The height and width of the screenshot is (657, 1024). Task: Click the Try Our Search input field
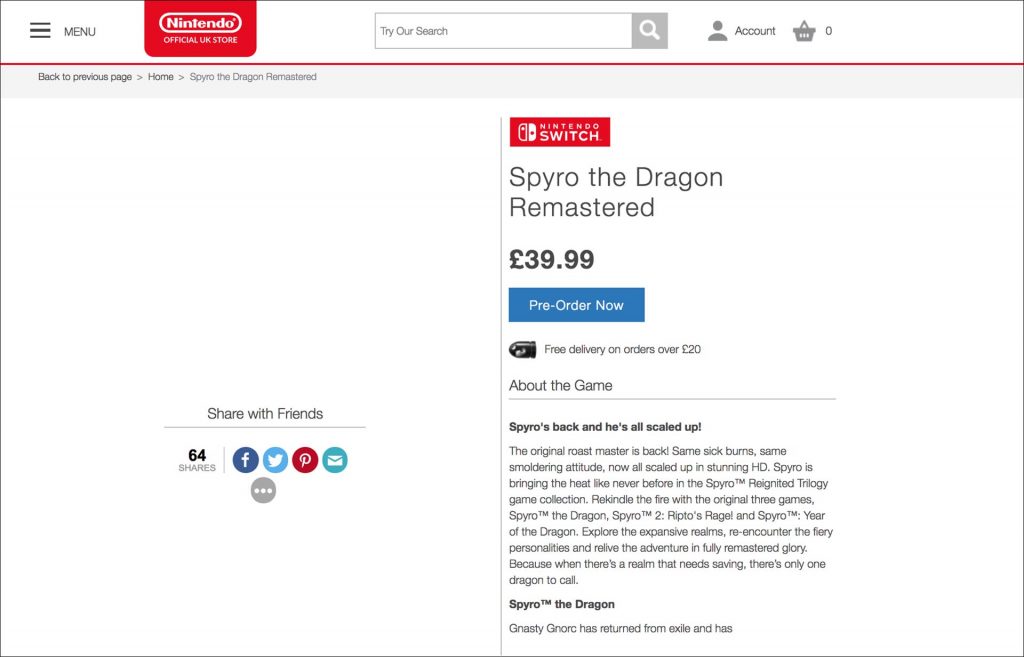pyautogui.click(x=503, y=31)
